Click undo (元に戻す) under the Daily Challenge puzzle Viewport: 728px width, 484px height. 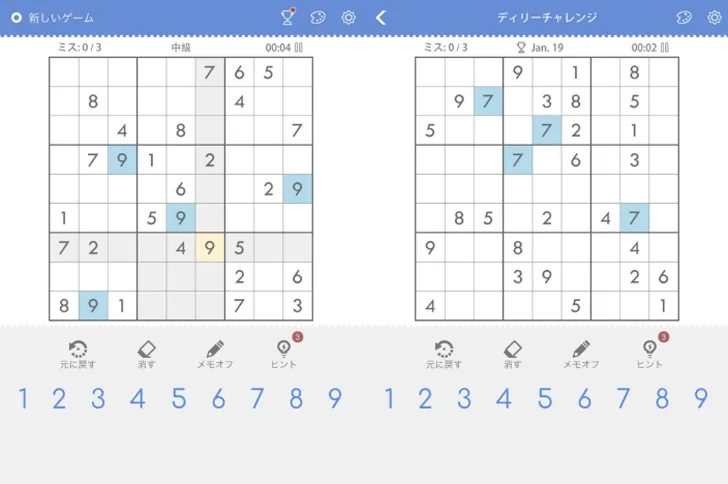tap(444, 352)
